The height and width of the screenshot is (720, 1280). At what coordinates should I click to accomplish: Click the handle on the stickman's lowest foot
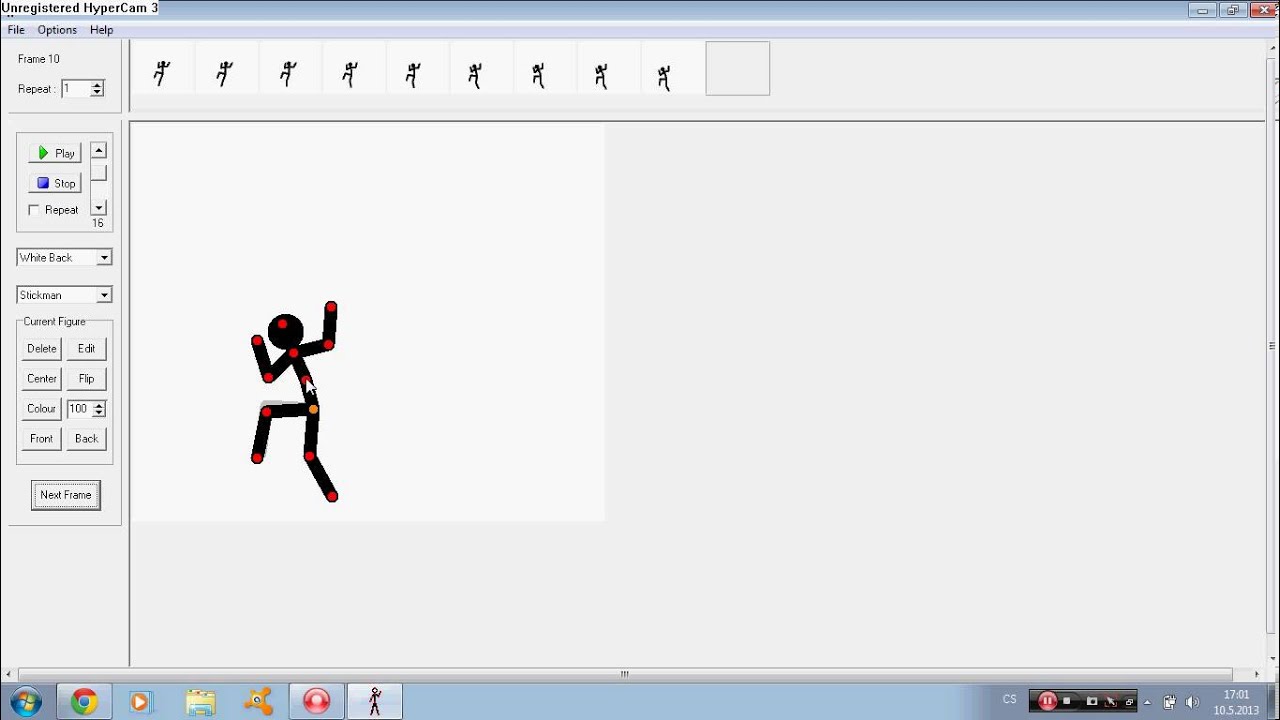pos(332,496)
